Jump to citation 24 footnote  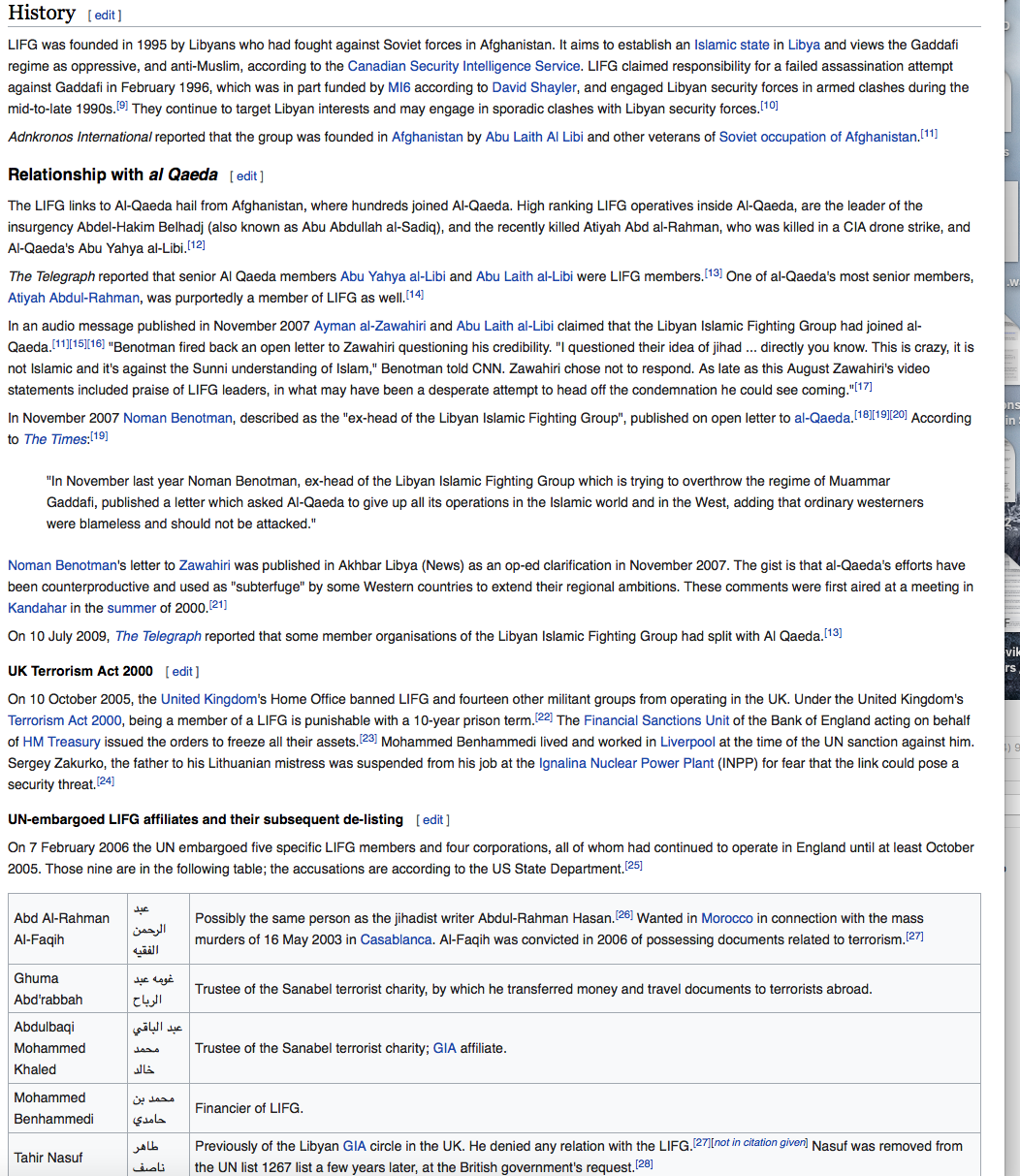[x=106, y=780]
